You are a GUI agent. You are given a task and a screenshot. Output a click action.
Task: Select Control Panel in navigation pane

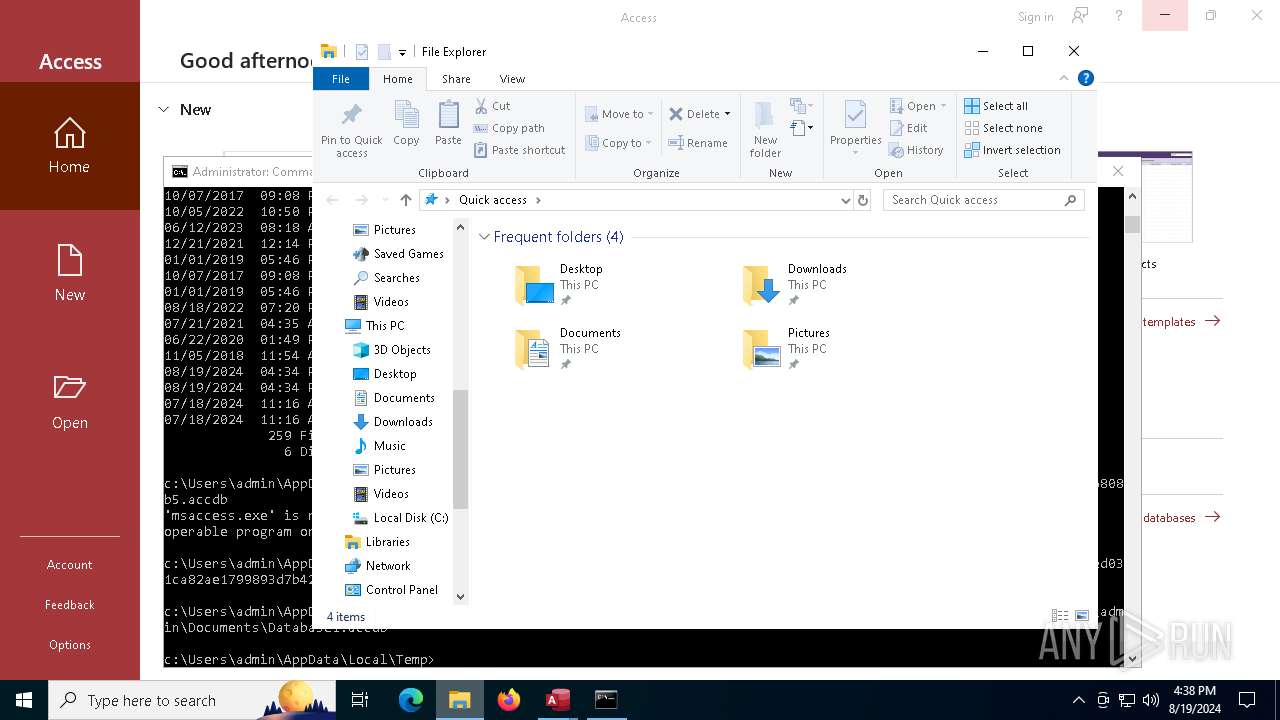coord(391,590)
